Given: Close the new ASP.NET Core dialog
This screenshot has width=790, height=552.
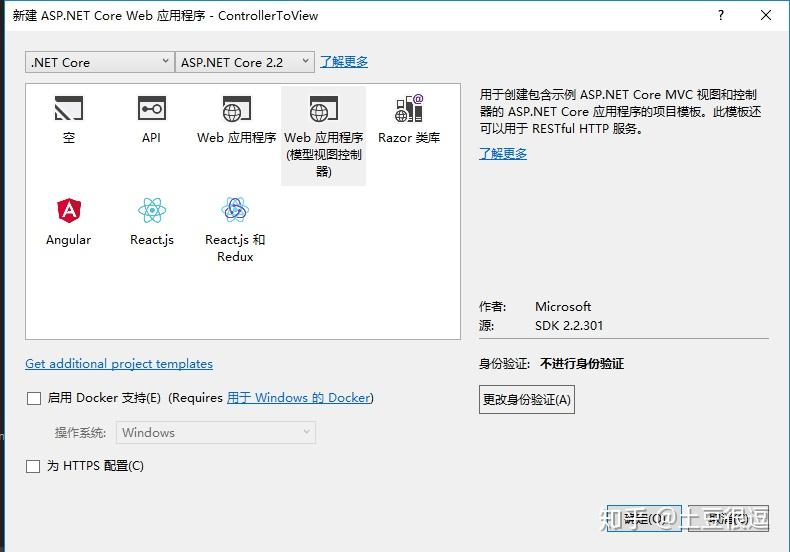Looking at the screenshot, I should (766, 15).
